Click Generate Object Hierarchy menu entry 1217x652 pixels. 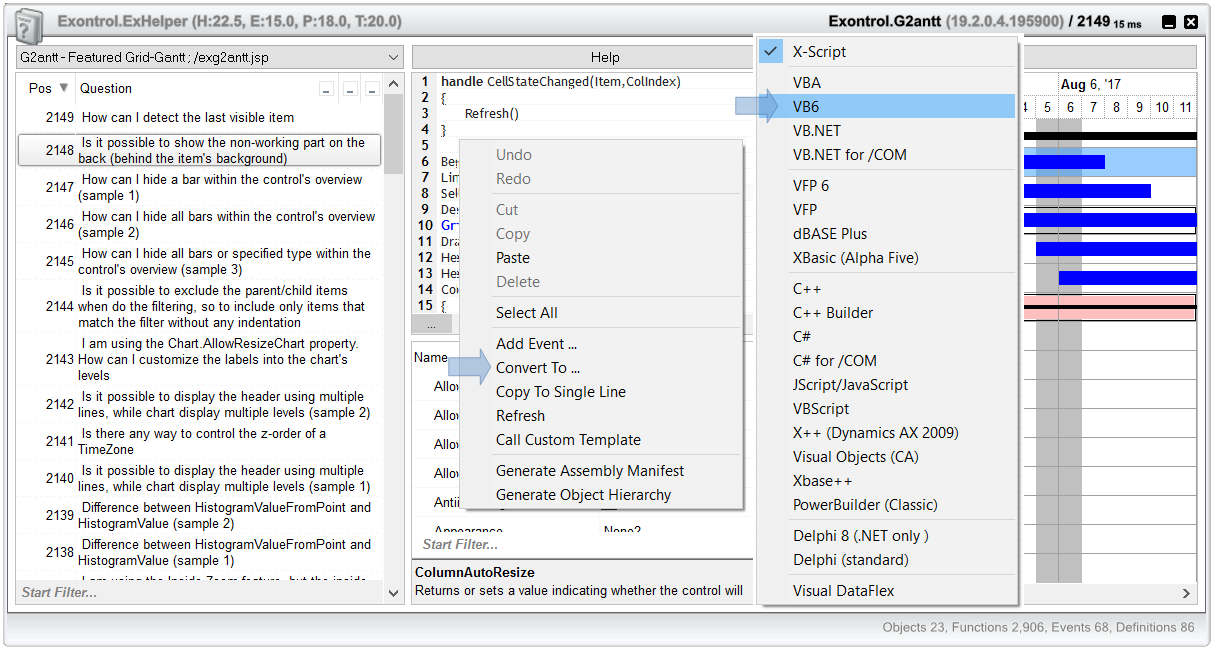[x=583, y=495]
